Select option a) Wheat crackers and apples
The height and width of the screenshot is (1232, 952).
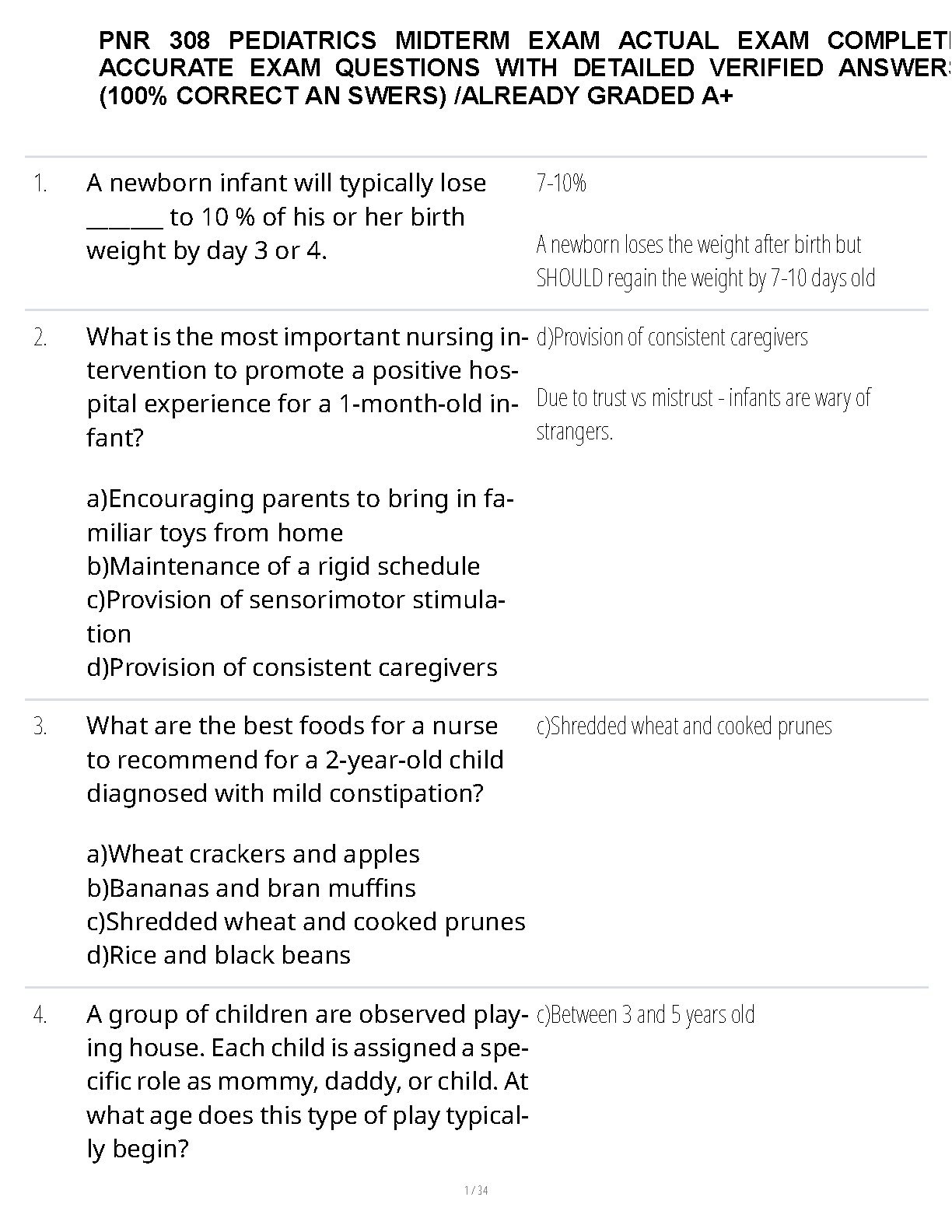tap(253, 854)
